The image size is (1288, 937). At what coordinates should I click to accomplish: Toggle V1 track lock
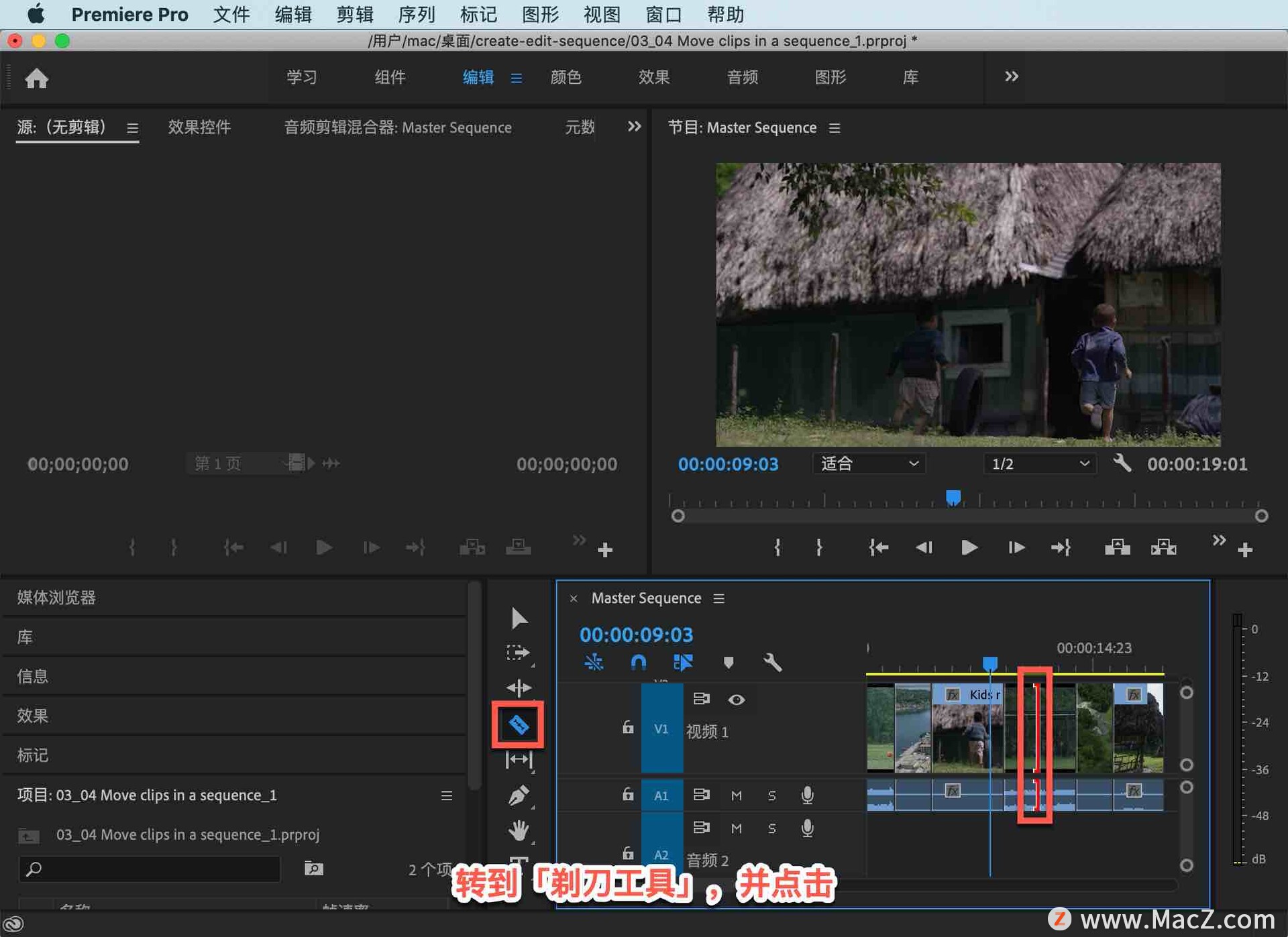(627, 727)
